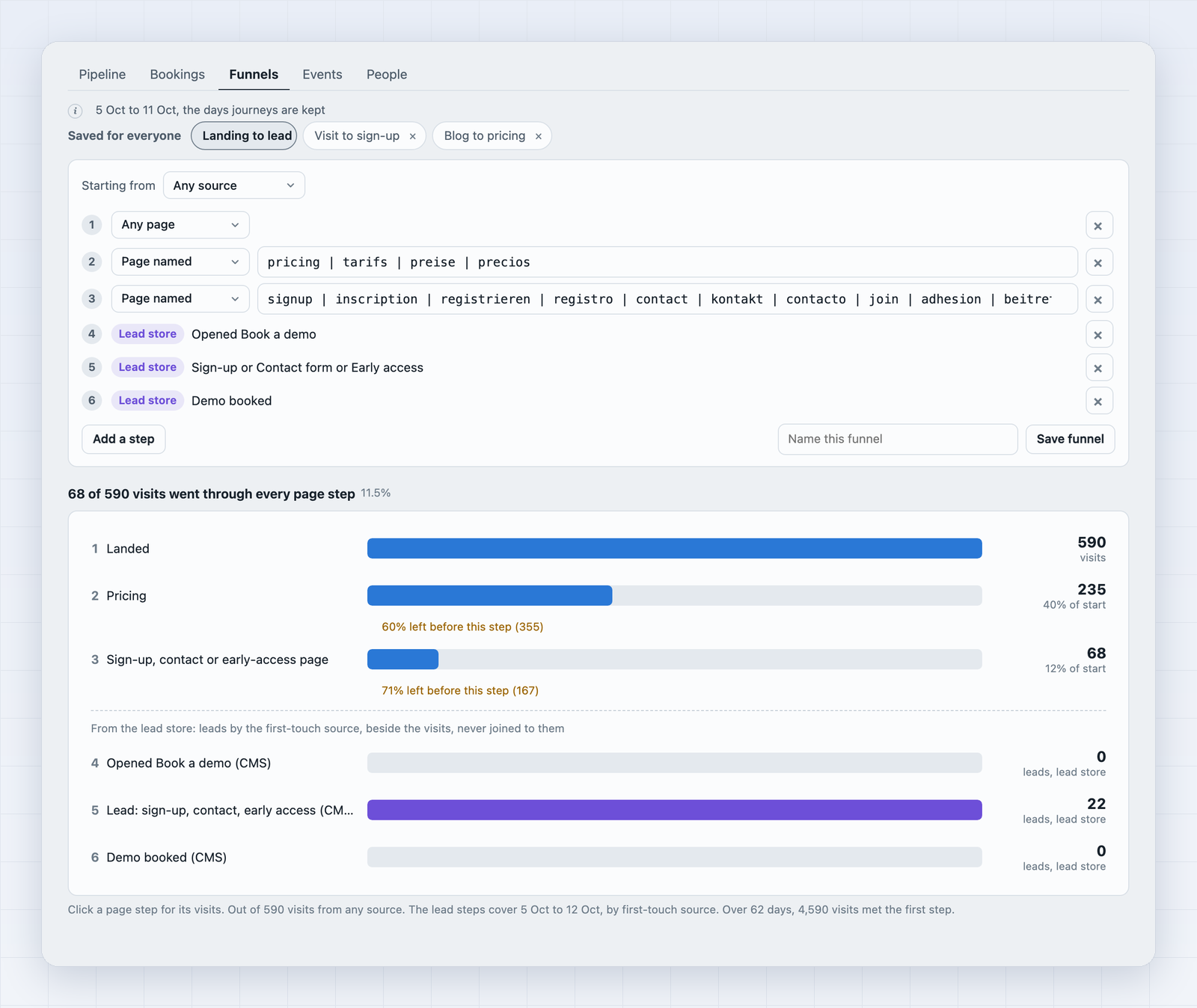Edit the signup page names field
Viewport: 1197px width, 1008px height.
[x=667, y=298]
